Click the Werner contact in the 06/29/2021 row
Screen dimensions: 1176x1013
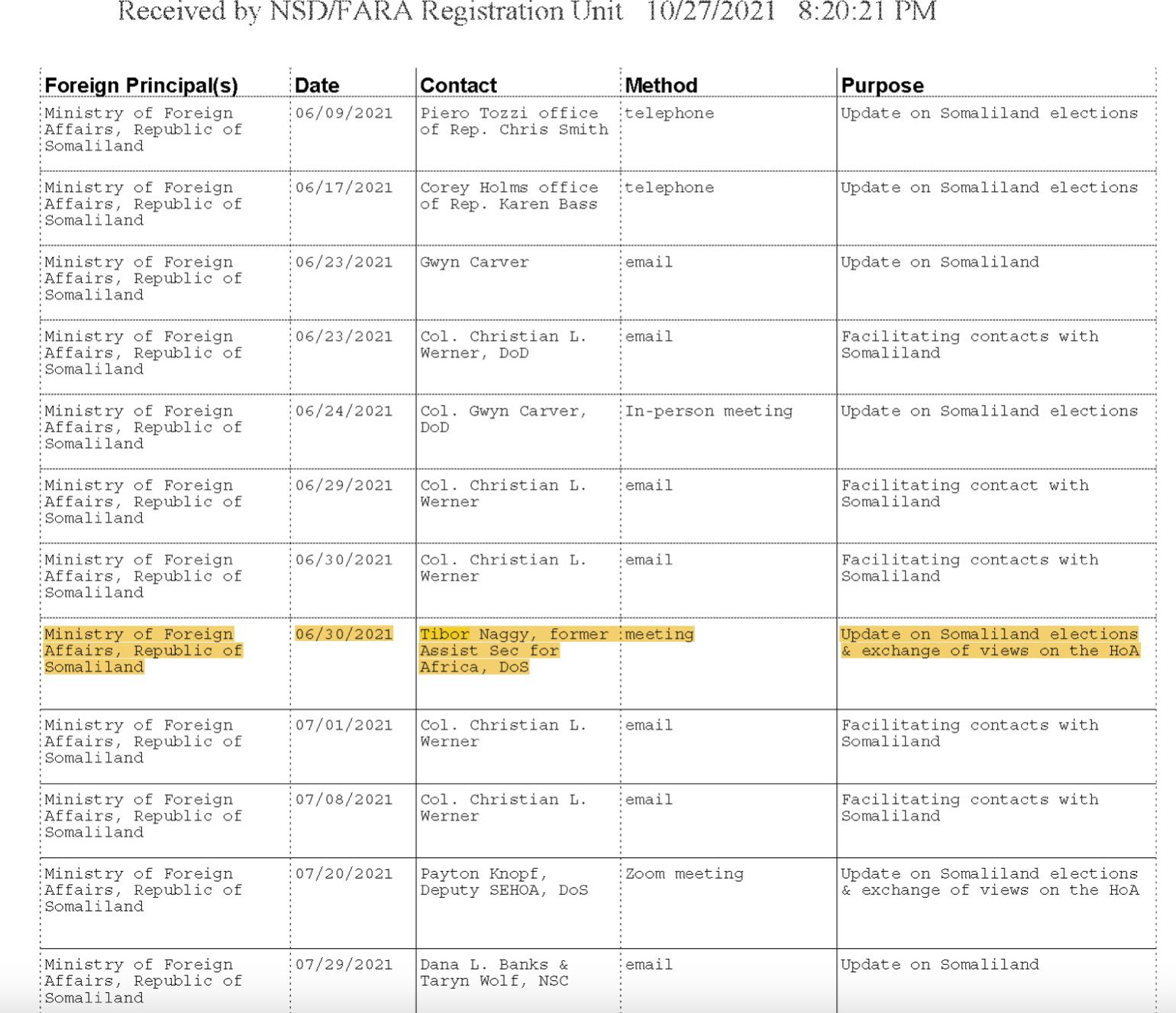(503, 494)
